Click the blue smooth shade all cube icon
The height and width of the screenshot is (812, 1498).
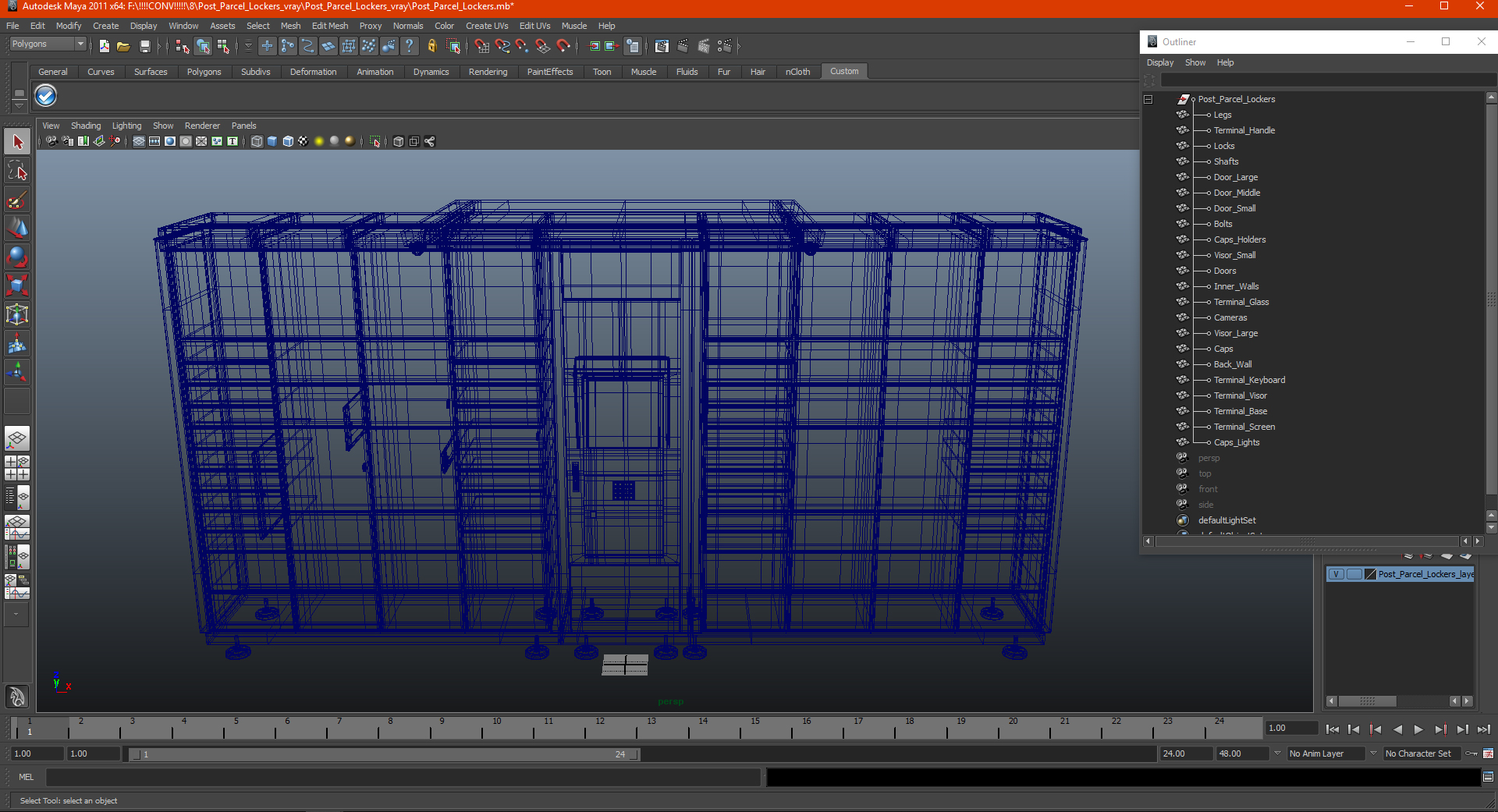(272, 141)
